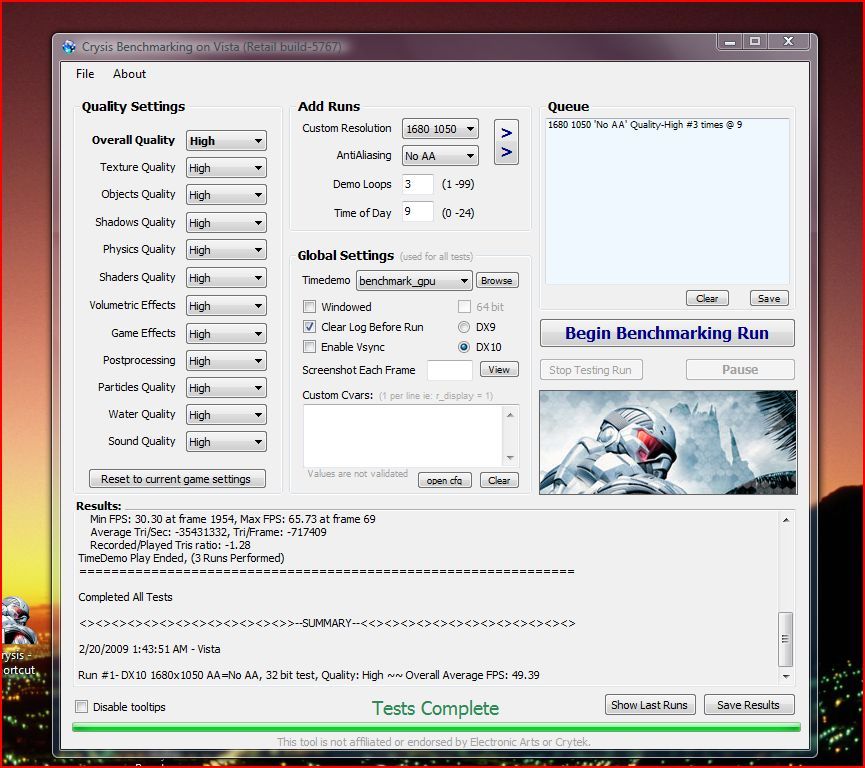Click the Time of Day input field
Viewport: 865px width, 768px height.
tap(418, 212)
